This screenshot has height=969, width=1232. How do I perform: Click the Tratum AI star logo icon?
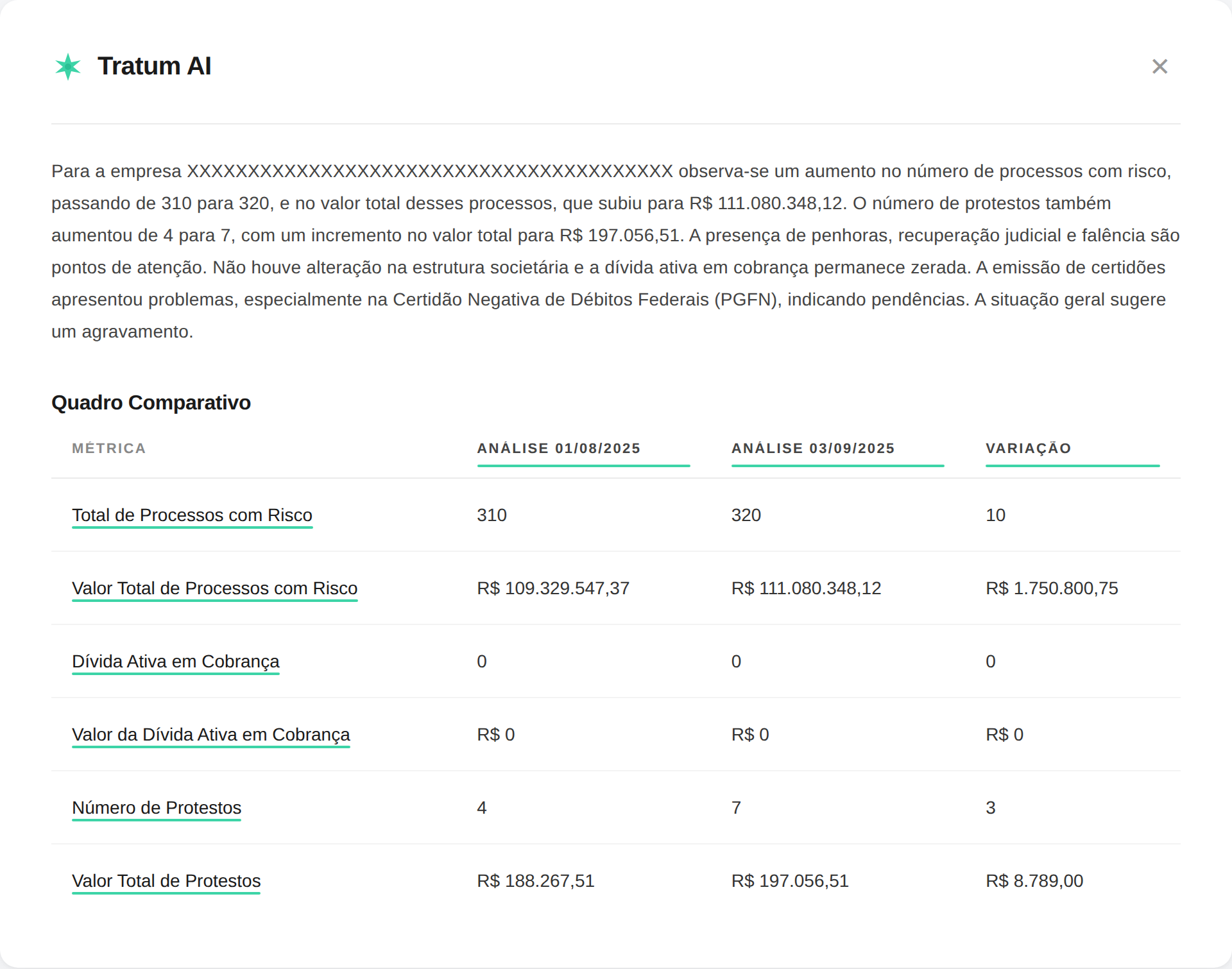click(68, 67)
